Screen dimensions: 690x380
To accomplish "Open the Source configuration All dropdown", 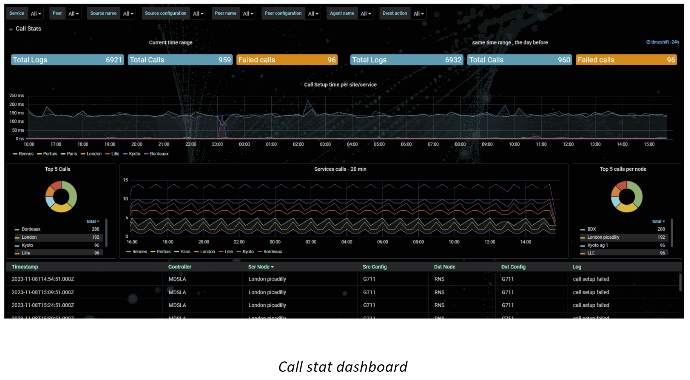I will 198,14.
